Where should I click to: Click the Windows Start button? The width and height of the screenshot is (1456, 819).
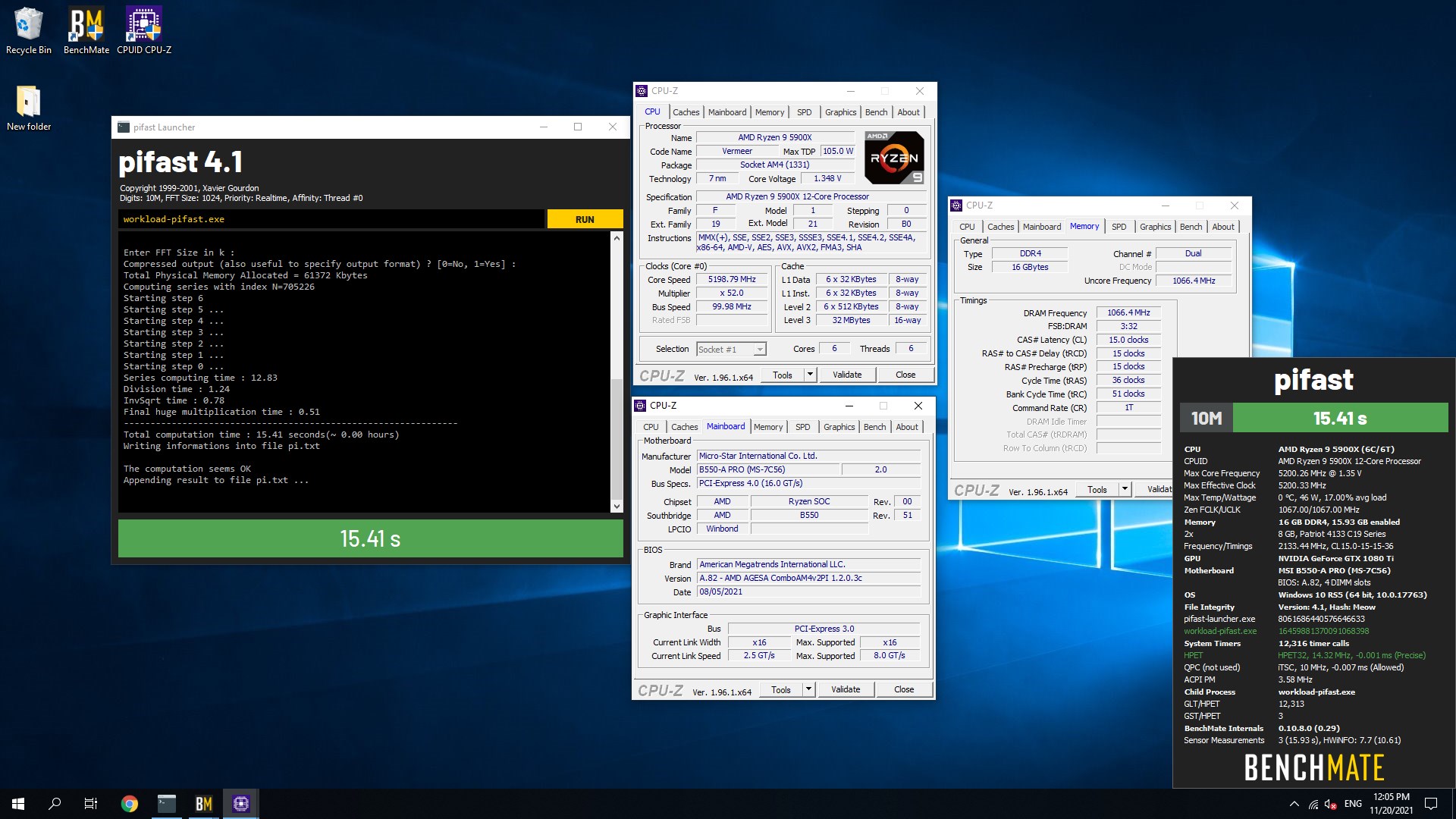click(18, 804)
